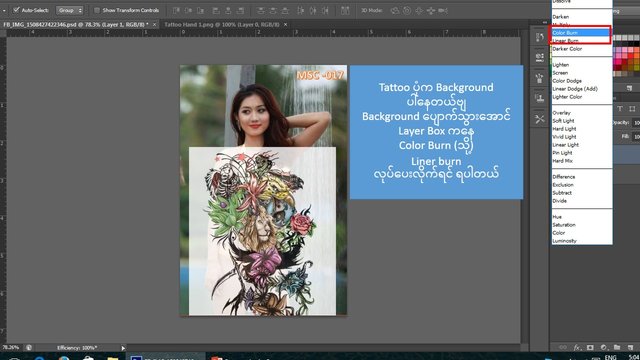
Task: Click the link layers icon
Action: point(563,348)
